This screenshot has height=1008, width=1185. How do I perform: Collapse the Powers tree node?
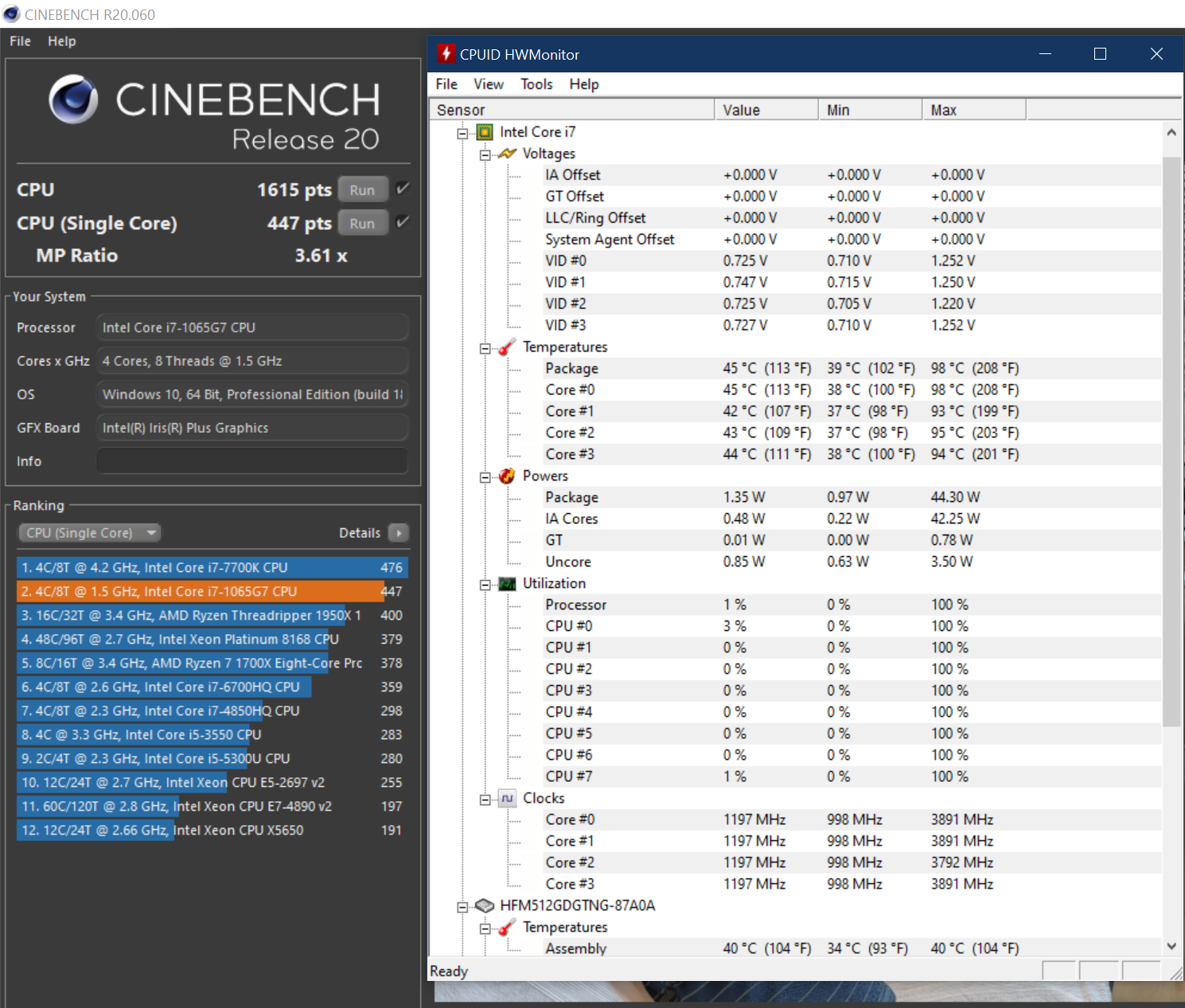[485, 477]
